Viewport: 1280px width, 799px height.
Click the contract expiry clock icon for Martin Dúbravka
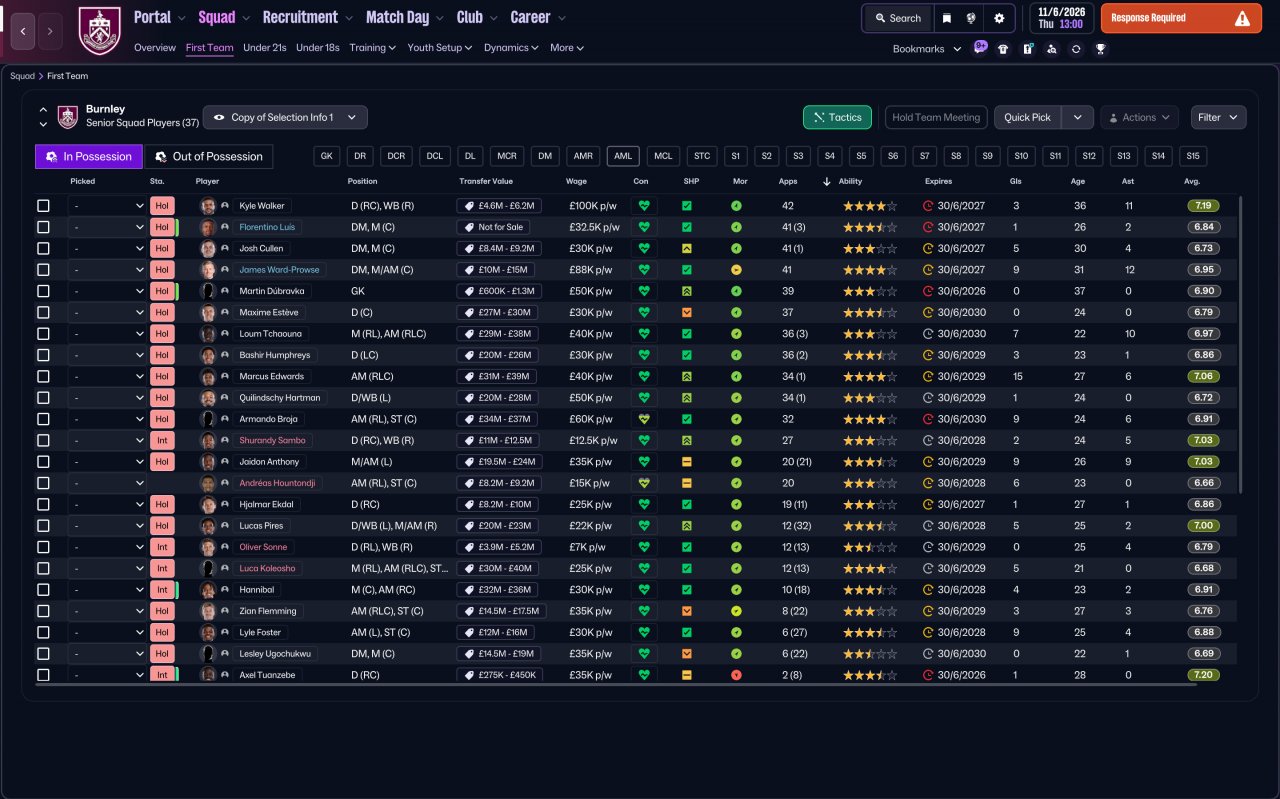click(x=928, y=291)
